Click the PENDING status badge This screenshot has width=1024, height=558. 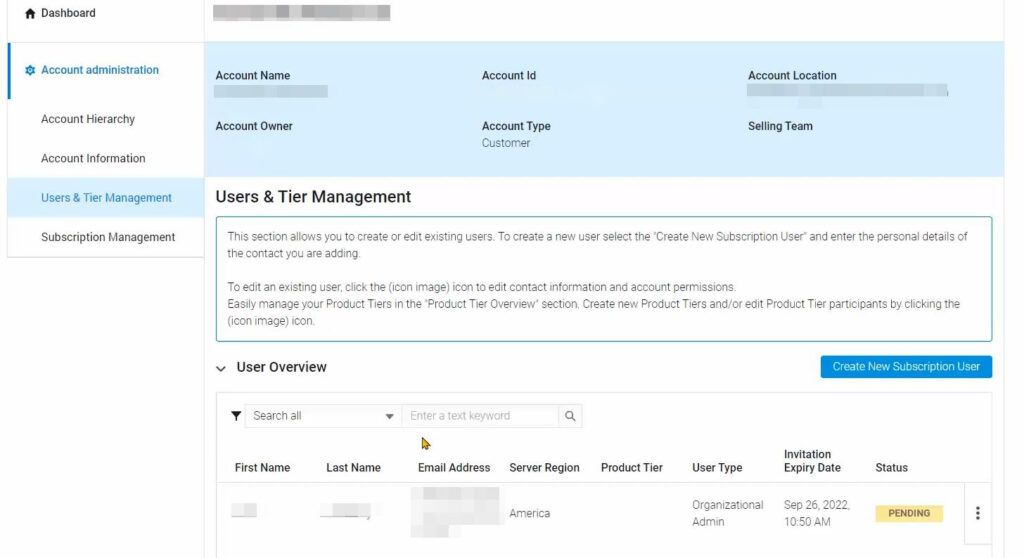[x=909, y=513]
